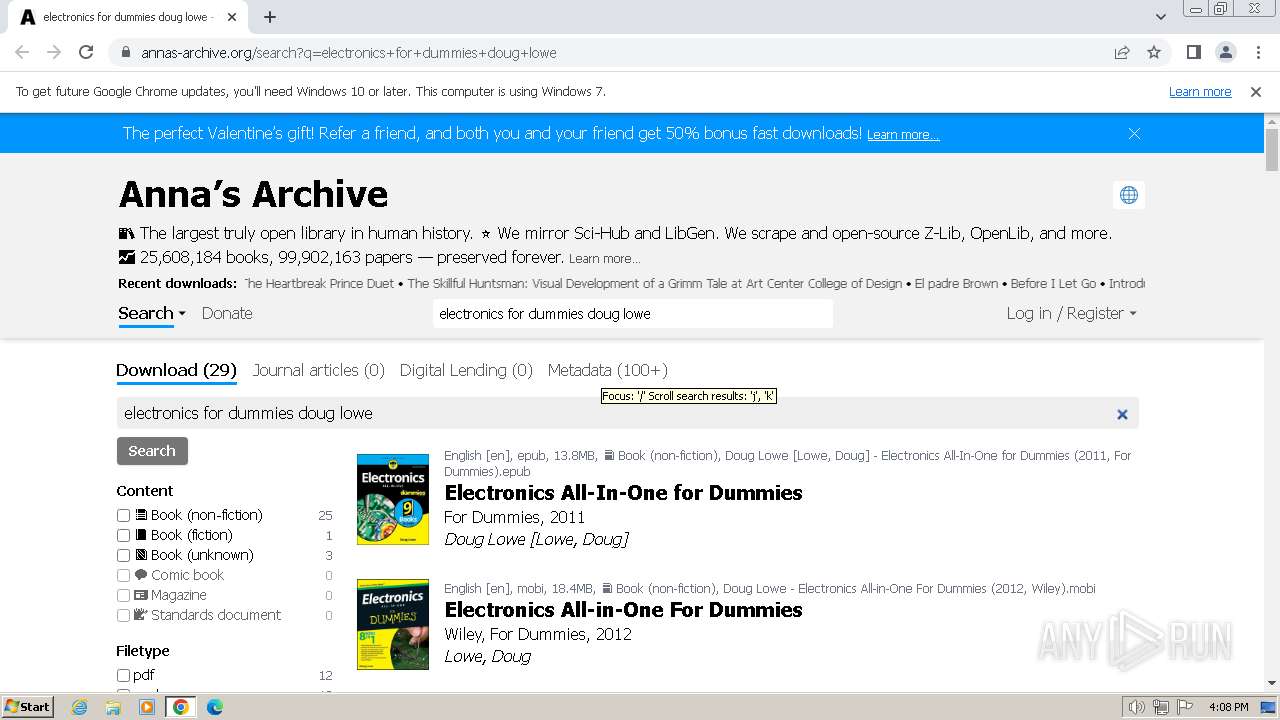Bookmark this page with the star icon
The width and height of the screenshot is (1280, 720).
tap(1154, 52)
